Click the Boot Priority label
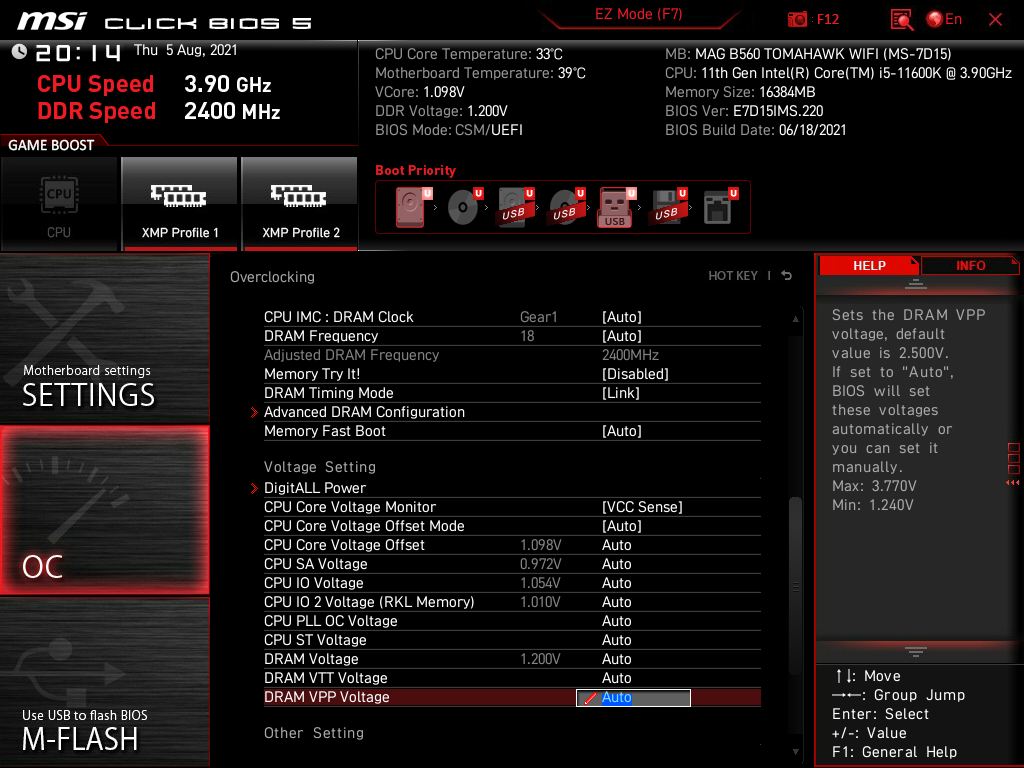Screen dimensions: 1024x768 (415, 170)
